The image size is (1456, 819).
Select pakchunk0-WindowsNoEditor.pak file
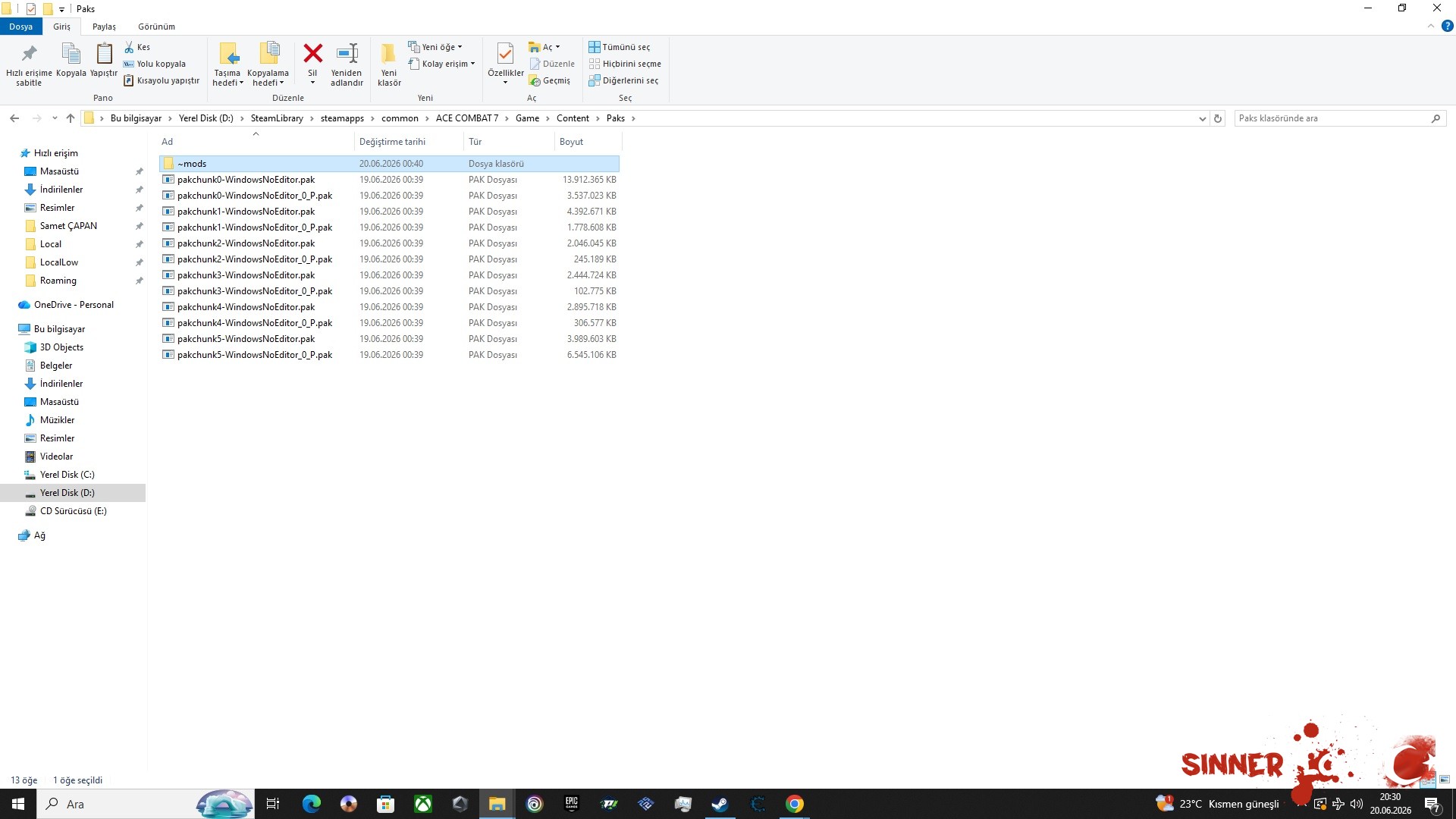[389, 180]
